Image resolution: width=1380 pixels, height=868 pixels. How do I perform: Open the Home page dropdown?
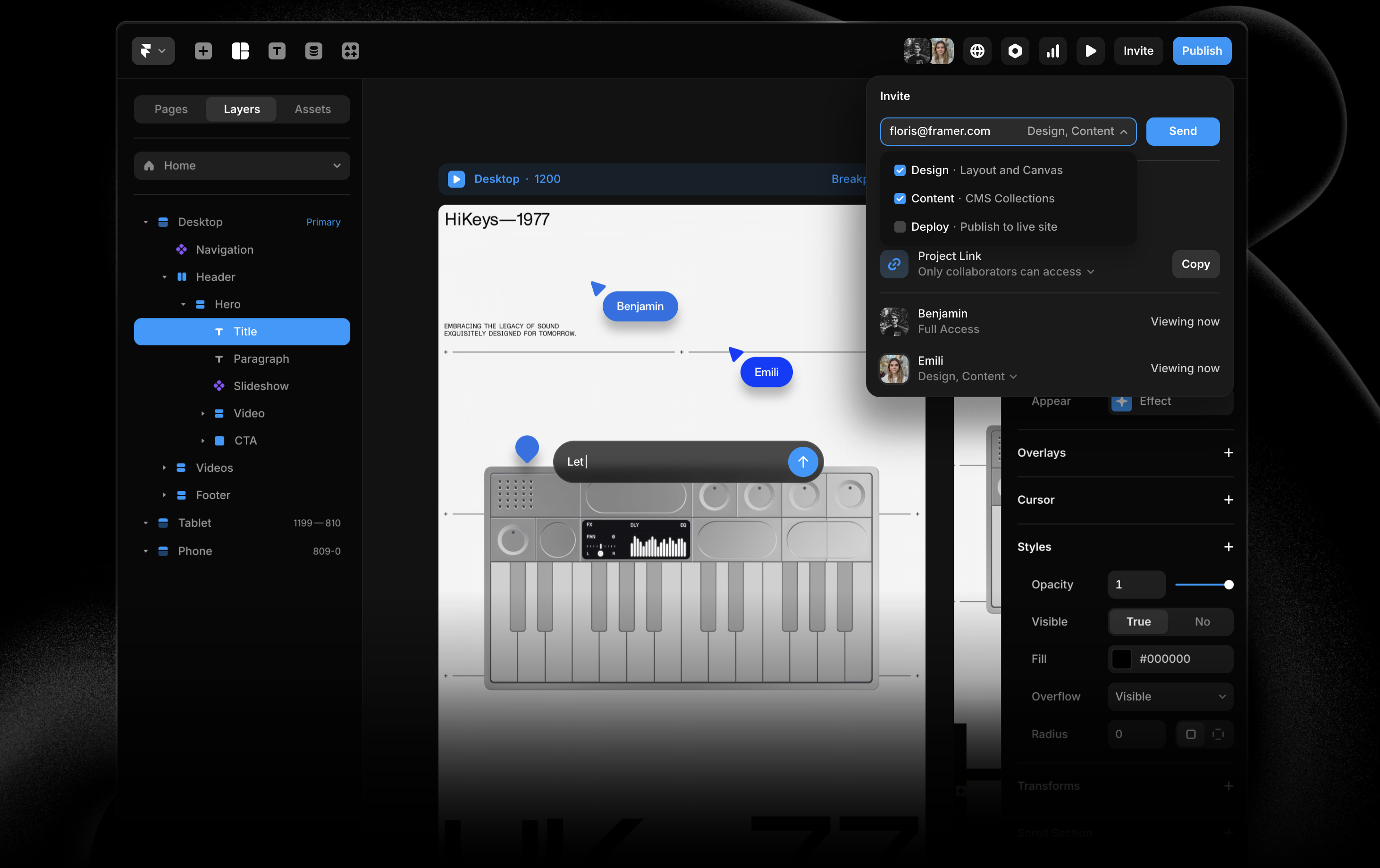coord(242,166)
